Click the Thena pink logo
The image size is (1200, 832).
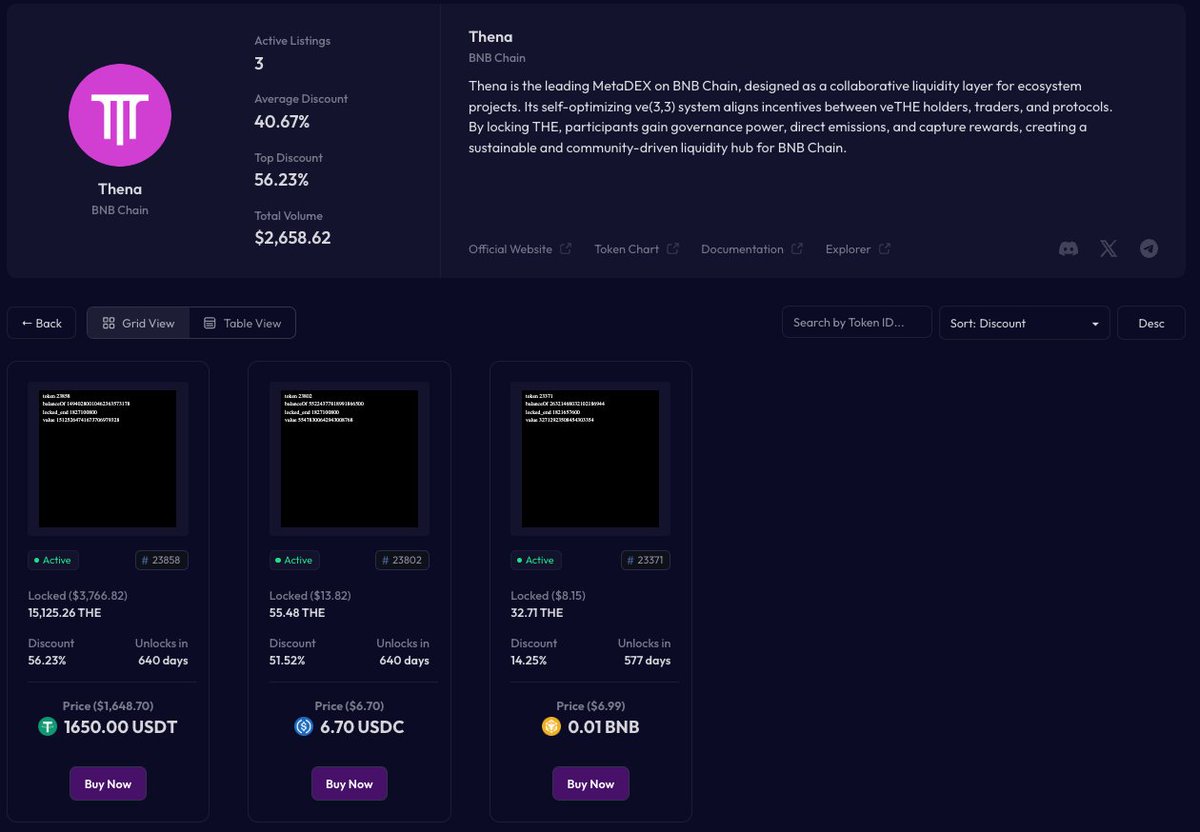(120, 115)
